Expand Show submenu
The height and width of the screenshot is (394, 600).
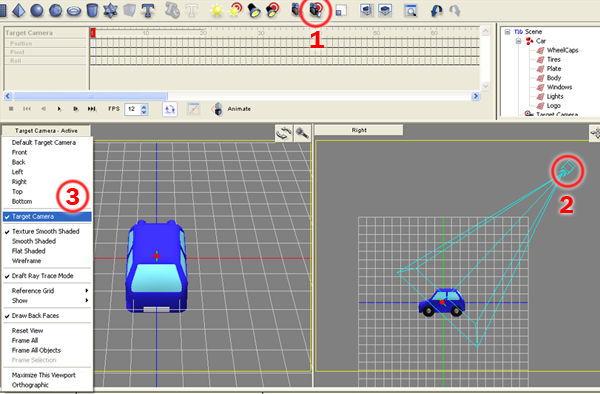pos(47,301)
